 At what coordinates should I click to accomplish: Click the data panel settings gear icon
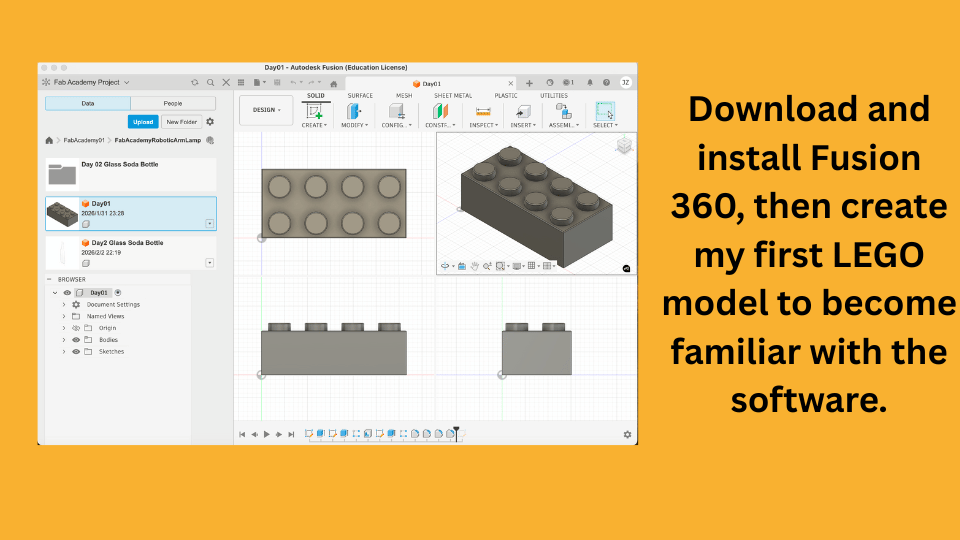point(210,122)
